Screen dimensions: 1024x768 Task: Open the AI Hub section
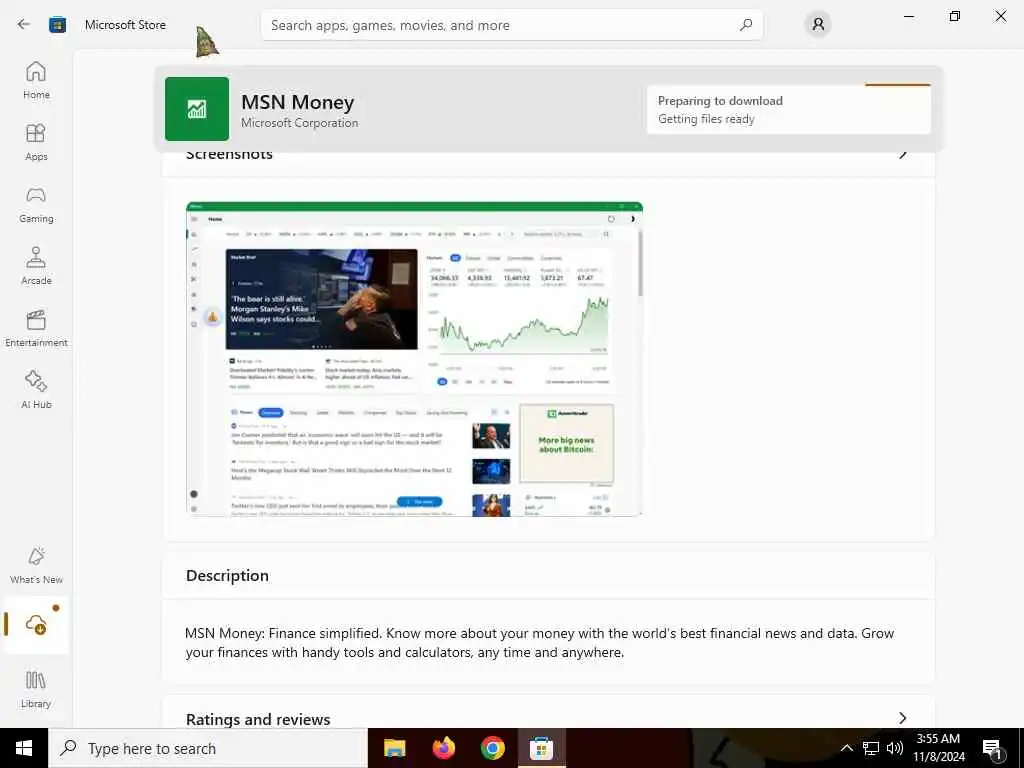pos(36,390)
